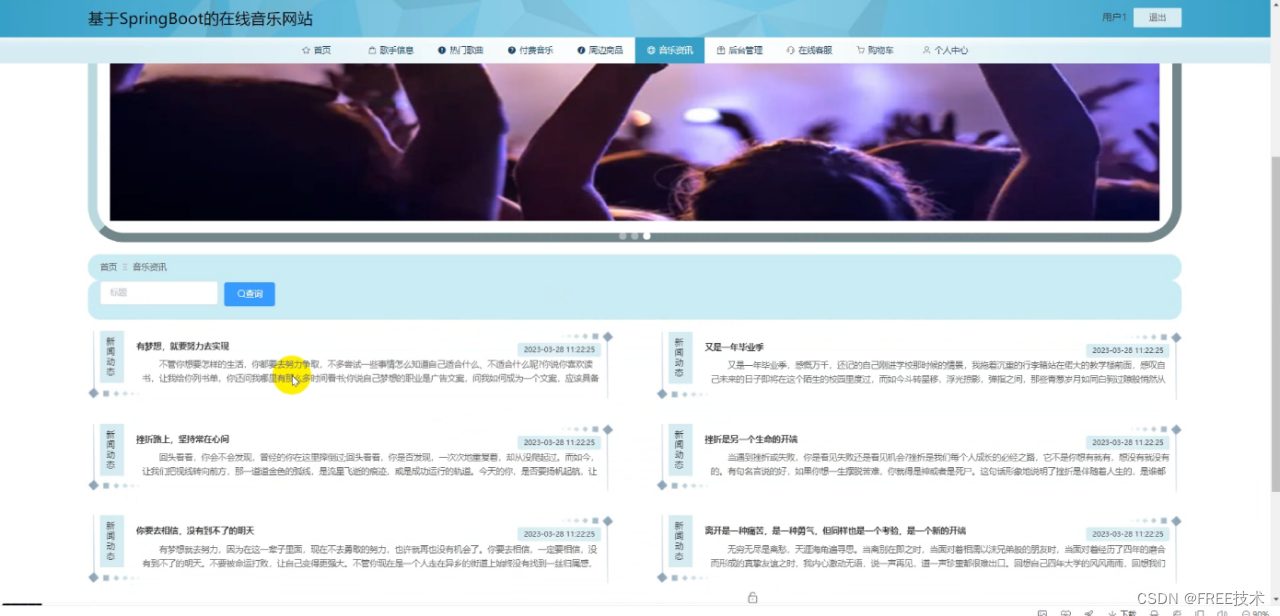Click the blue 查询 search button
Viewport: 1280px width, 616px height.
249,294
